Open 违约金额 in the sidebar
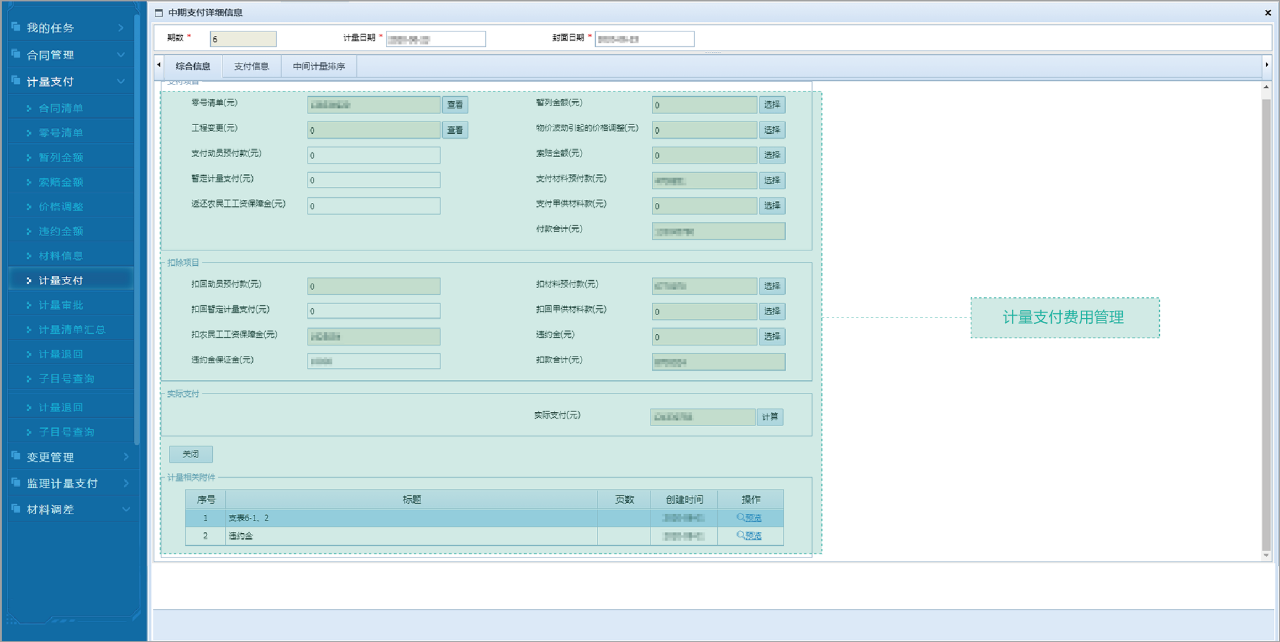 click(60, 231)
